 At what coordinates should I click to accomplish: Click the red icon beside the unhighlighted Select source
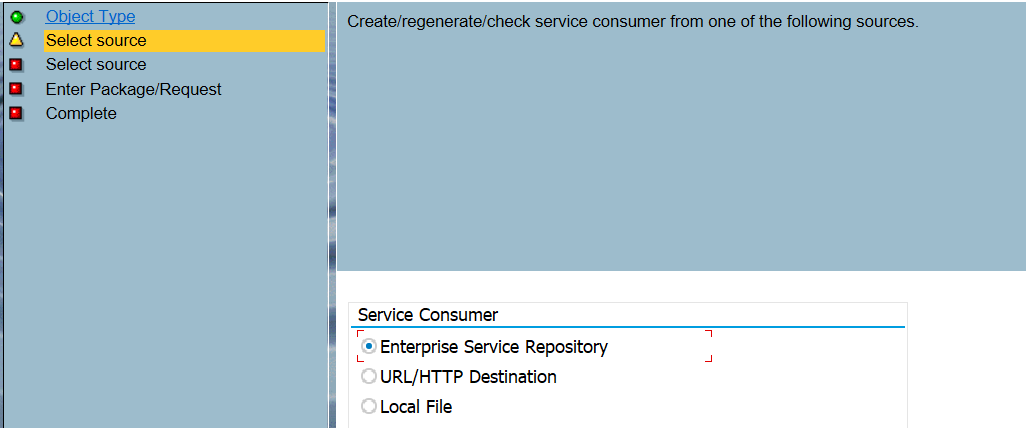click(17, 65)
